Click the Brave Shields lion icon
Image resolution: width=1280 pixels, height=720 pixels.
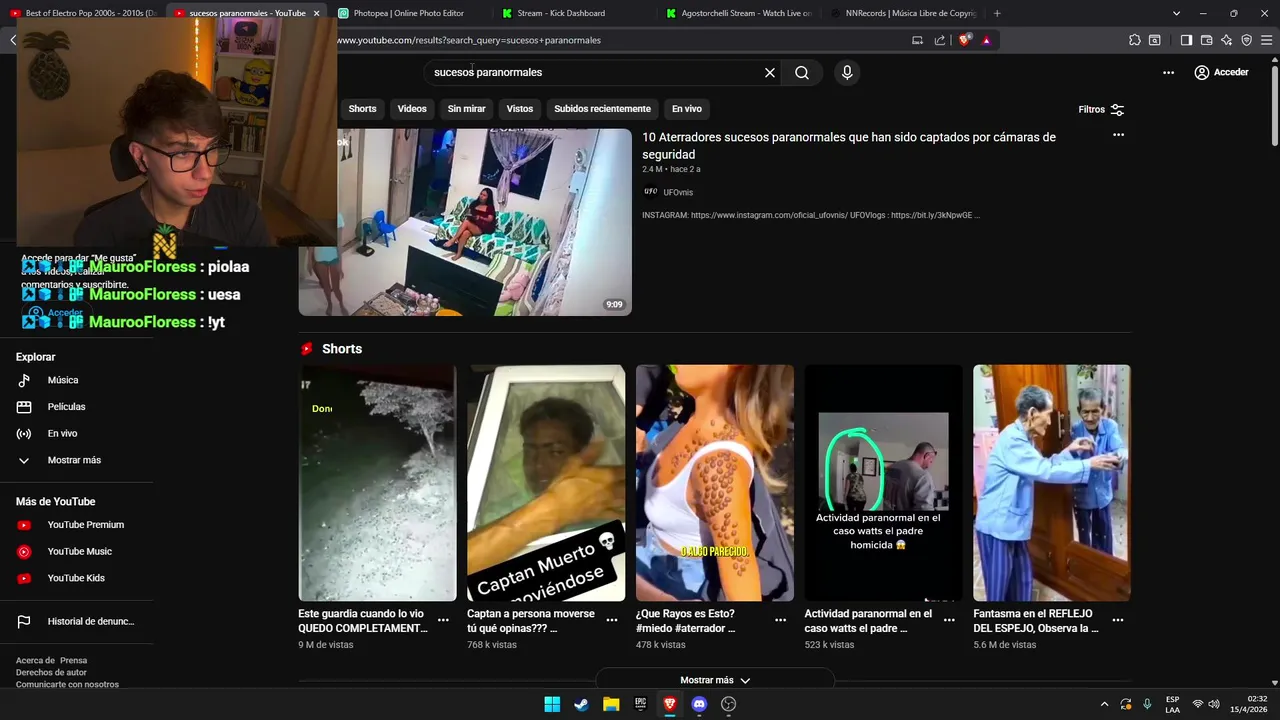[x=964, y=40]
